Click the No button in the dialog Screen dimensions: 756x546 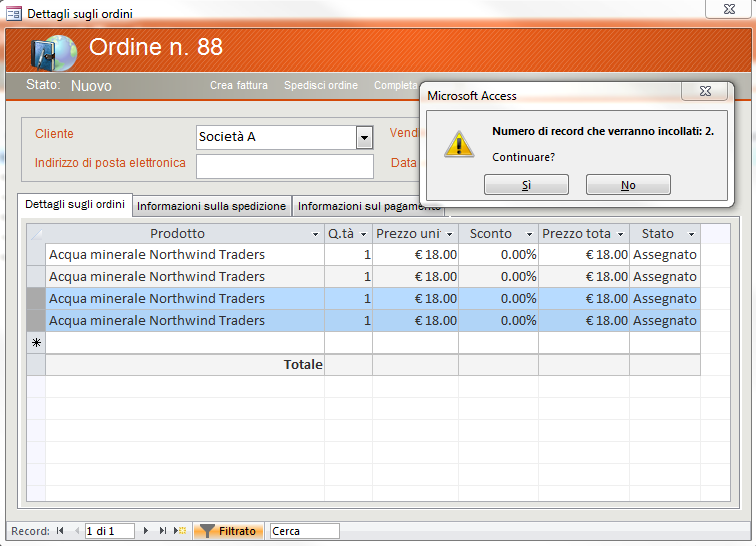click(628, 185)
